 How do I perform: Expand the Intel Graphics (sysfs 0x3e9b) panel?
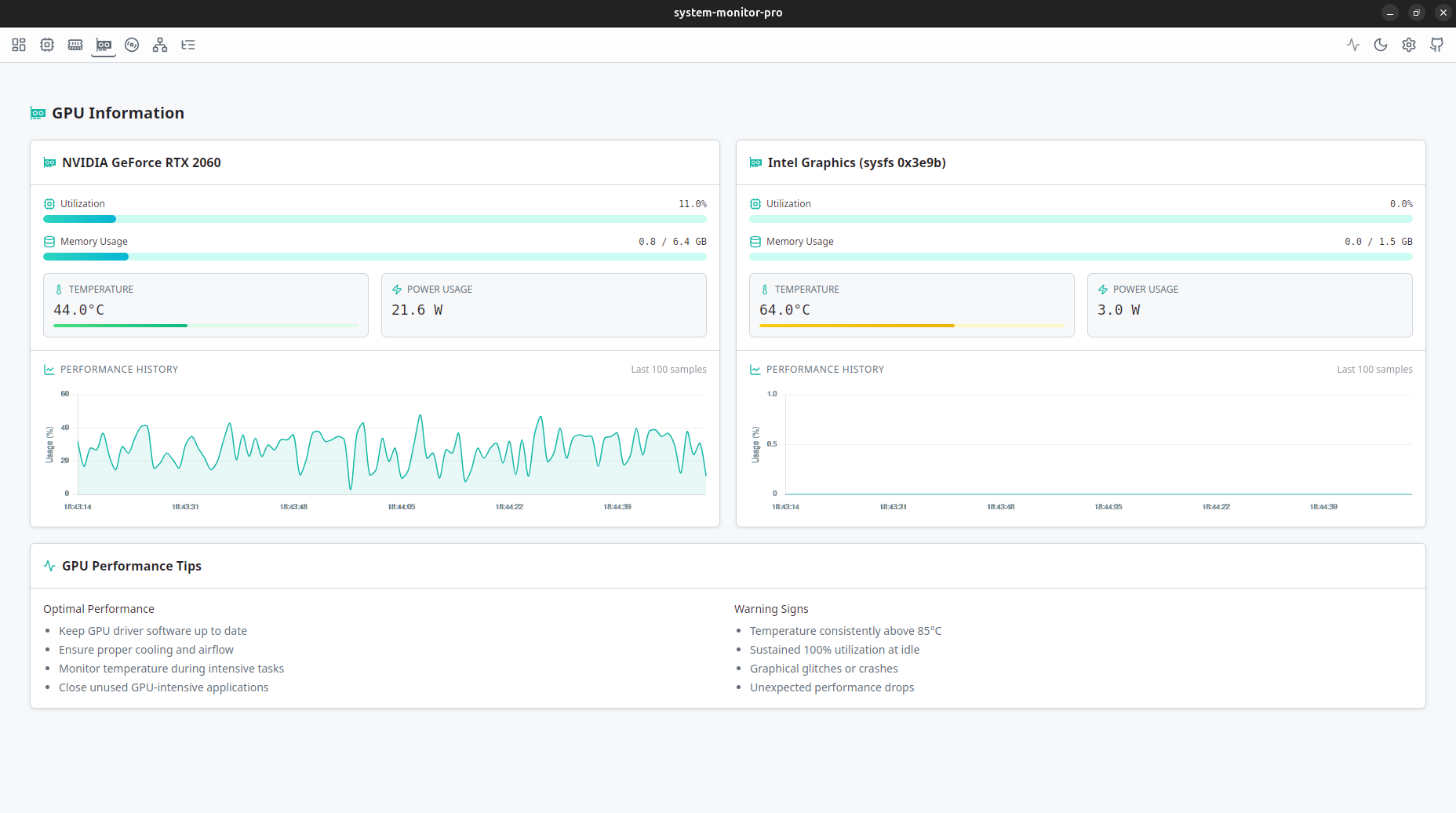(x=856, y=162)
